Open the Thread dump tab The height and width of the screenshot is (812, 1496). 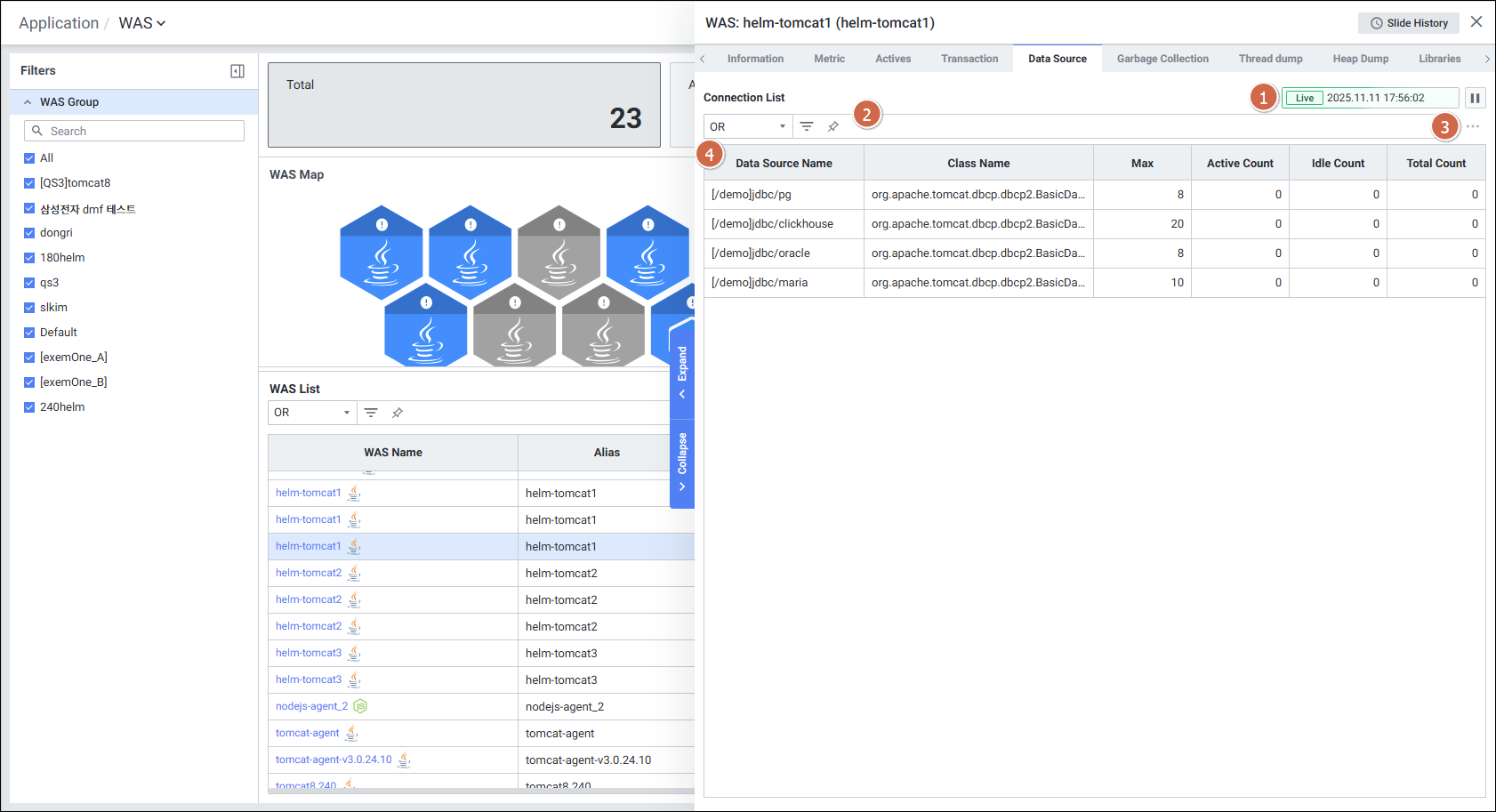(x=1270, y=59)
